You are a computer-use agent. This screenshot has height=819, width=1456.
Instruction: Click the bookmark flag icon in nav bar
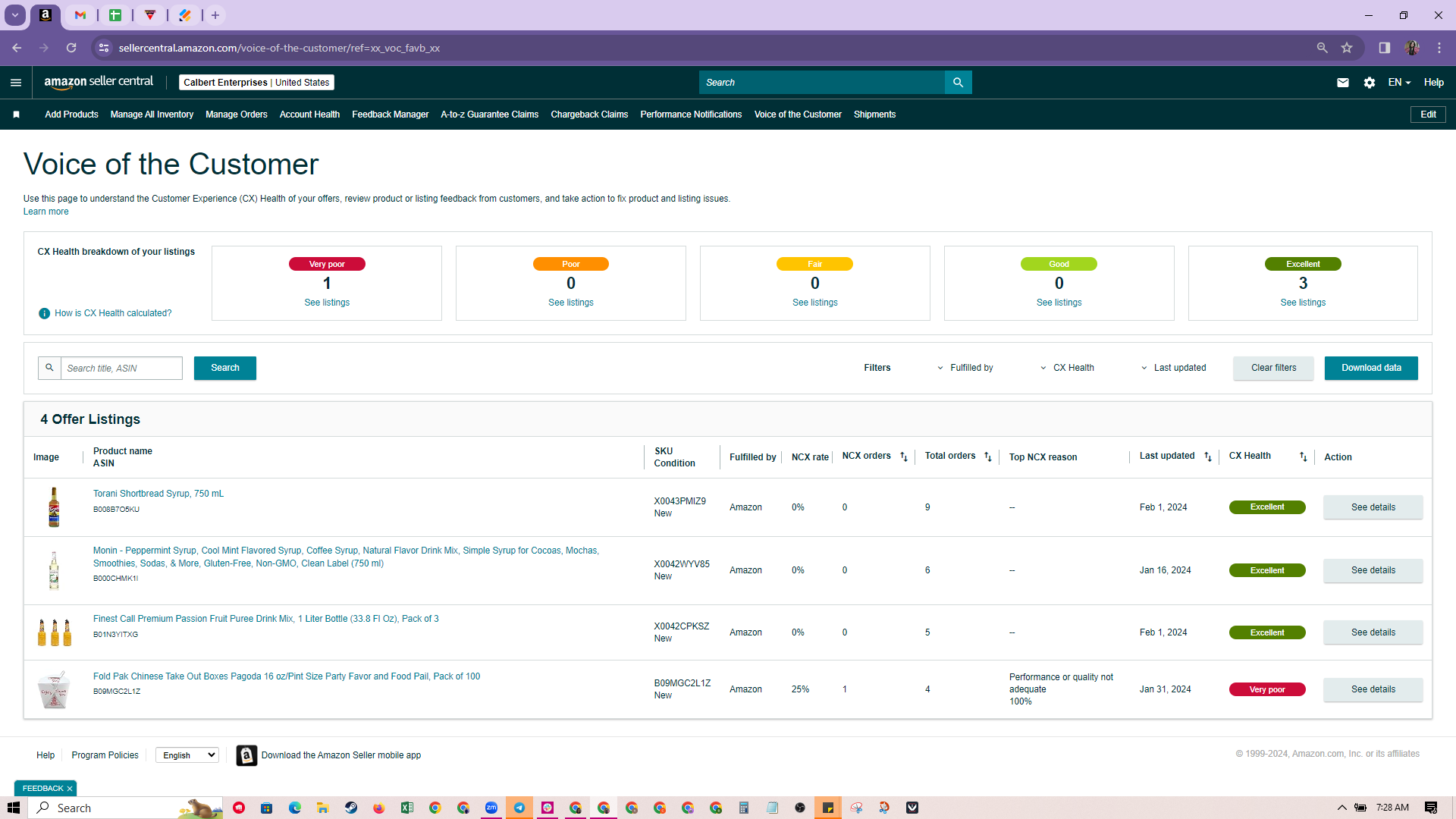point(16,115)
